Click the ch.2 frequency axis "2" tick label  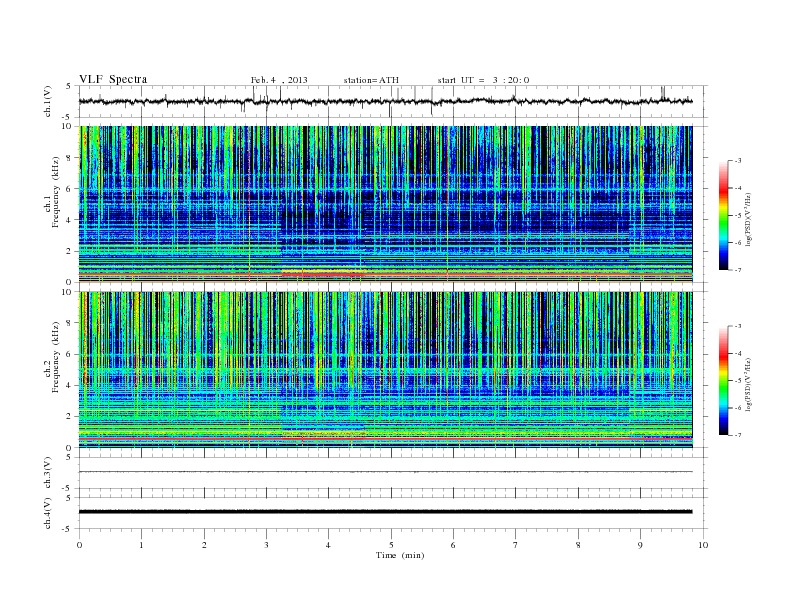click(70, 417)
